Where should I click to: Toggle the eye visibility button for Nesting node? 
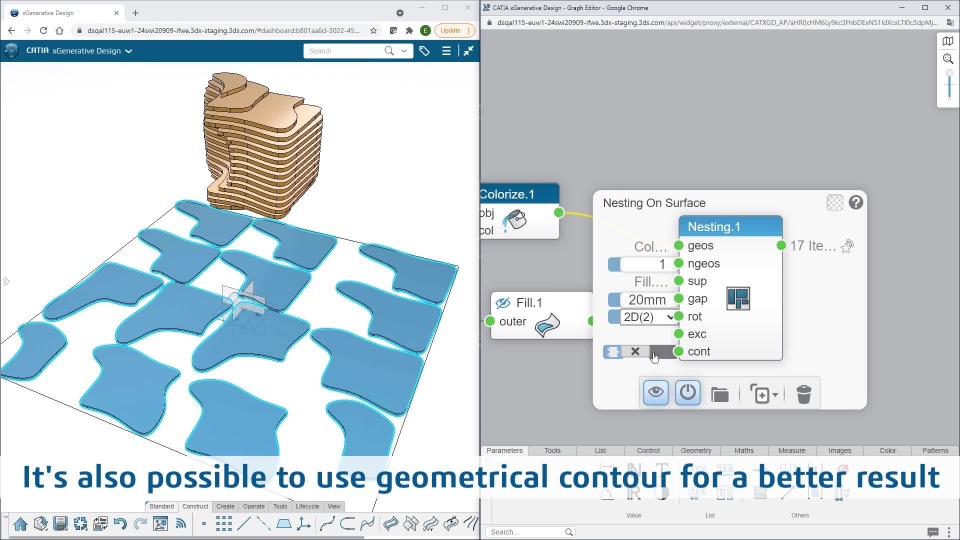tap(656, 392)
